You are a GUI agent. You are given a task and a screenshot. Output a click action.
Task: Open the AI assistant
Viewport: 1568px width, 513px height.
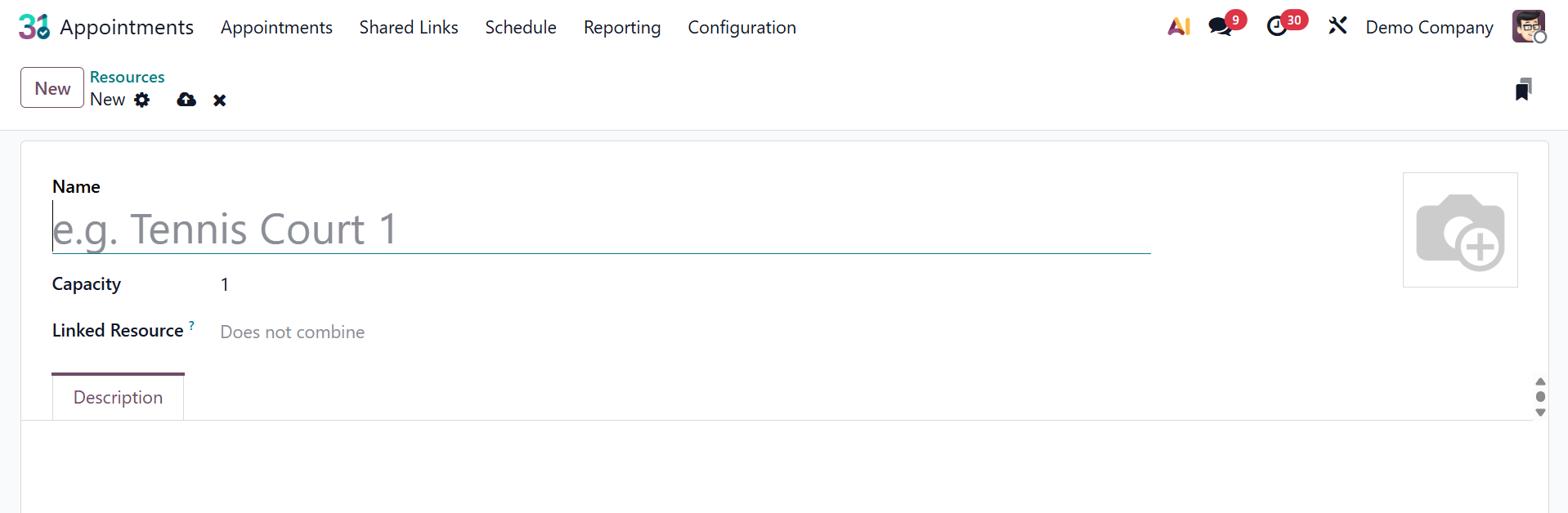[x=1177, y=26]
